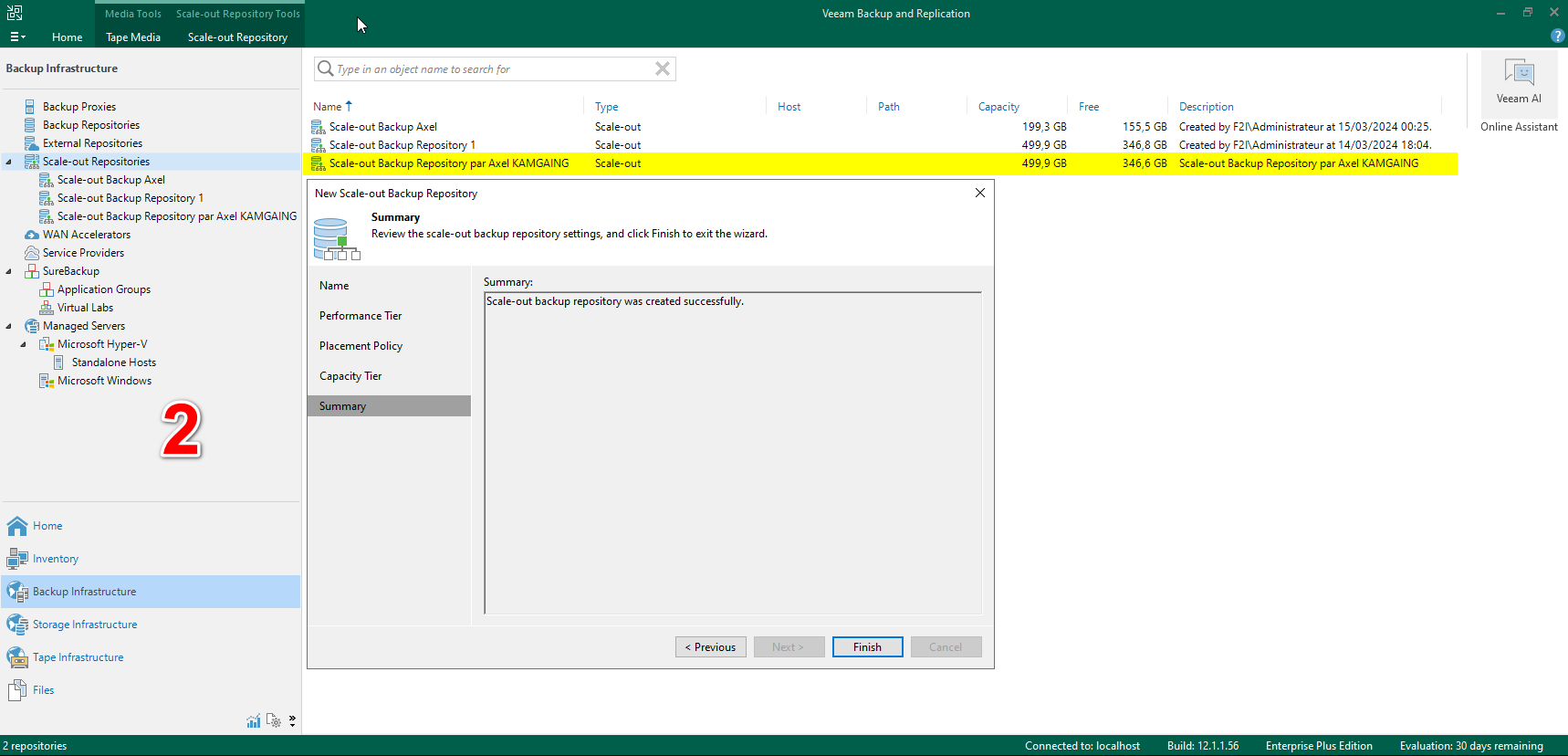
Task: Open the Tape Media ribbon tab
Action: [x=133, y=37]
